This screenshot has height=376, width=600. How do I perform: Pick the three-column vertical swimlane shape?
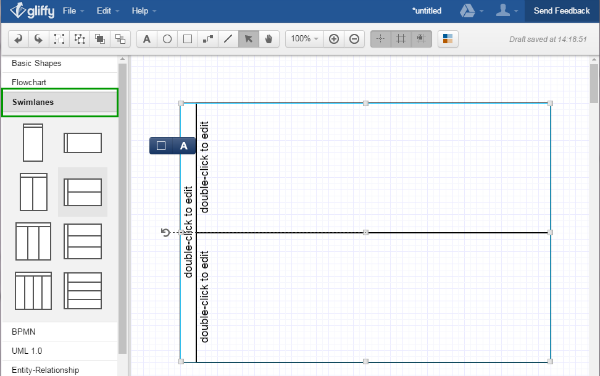click(x=33, y=241)
